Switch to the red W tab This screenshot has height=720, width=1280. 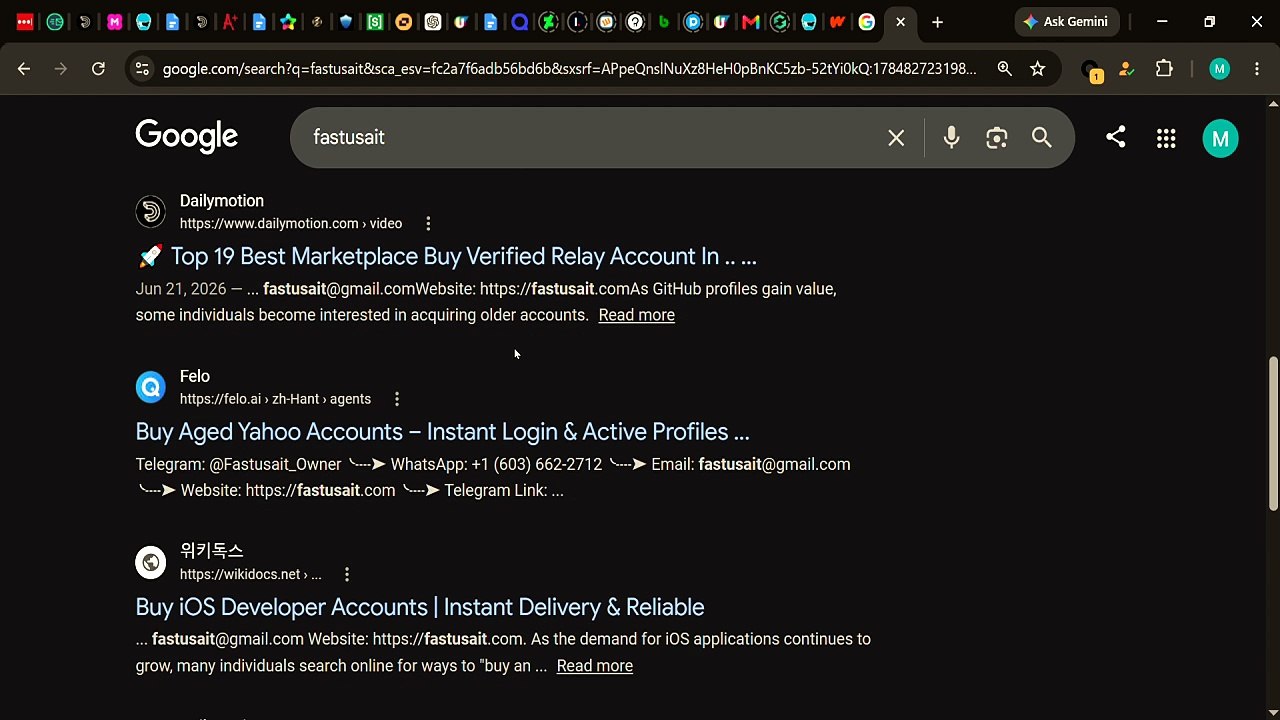(x=838, y=22)
